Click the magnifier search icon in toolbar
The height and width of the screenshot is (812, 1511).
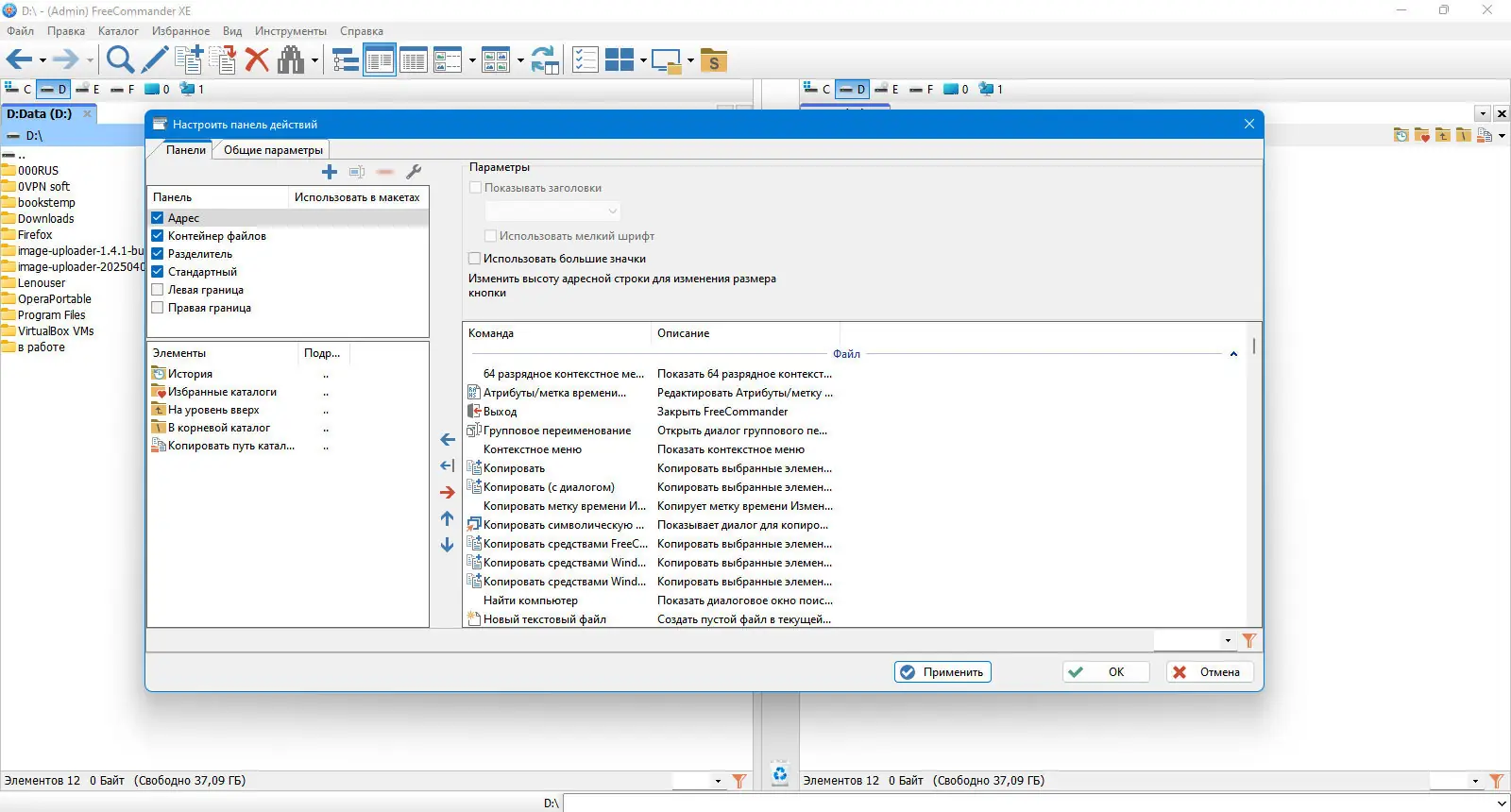[120, 60]
